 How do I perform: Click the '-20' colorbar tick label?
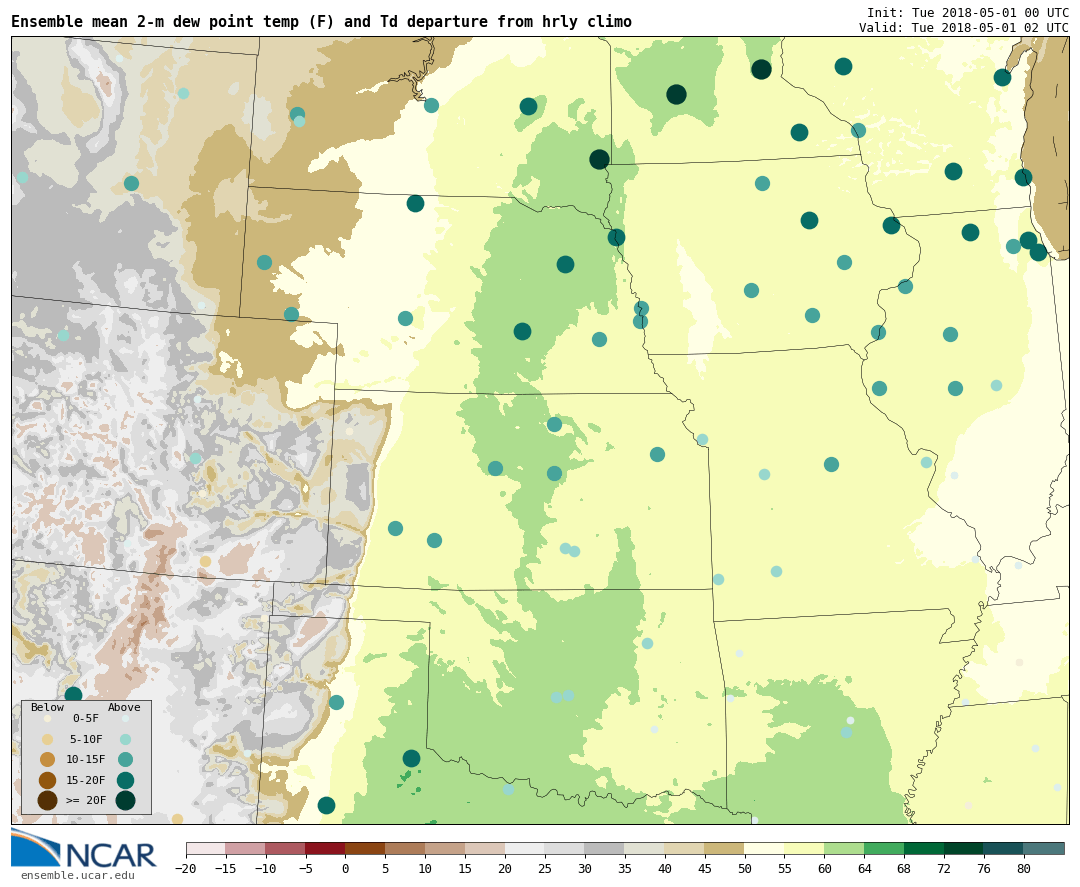[186, 868]
